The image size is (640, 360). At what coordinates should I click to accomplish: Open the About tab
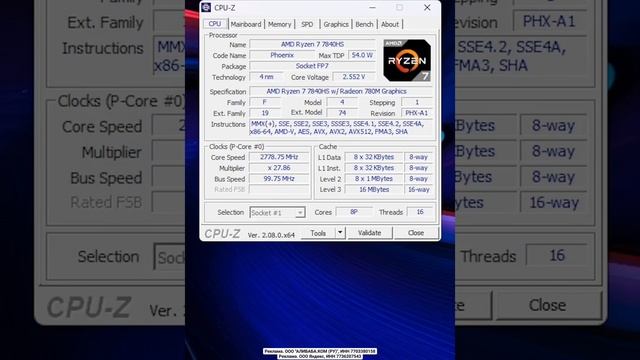[x=390, y=24]
